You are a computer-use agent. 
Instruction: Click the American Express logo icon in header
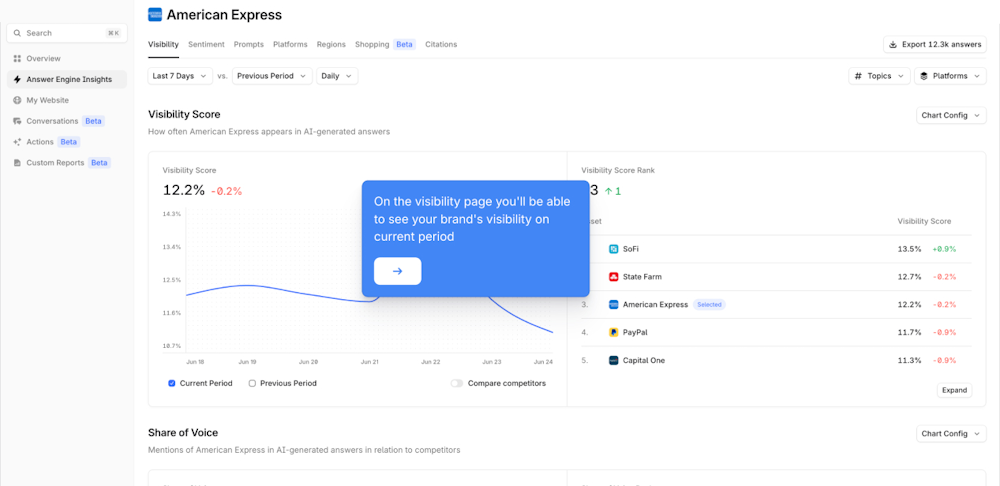[155, 15]
